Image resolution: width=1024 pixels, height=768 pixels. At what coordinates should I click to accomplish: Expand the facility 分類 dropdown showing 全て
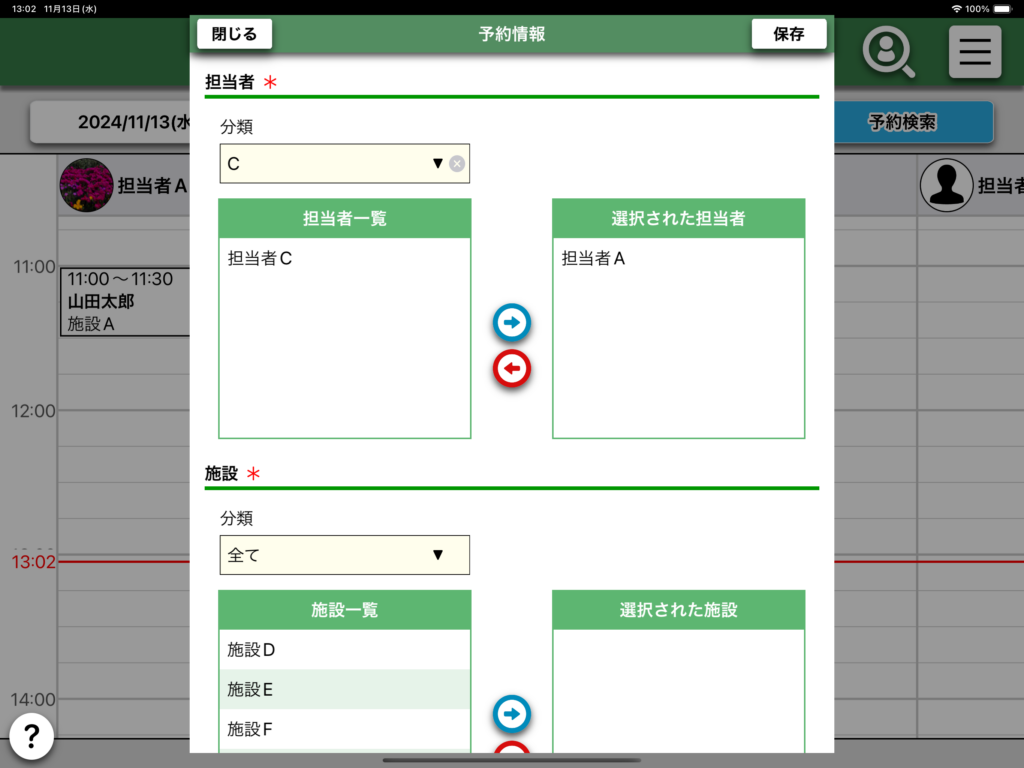click(x=344, y=555)
